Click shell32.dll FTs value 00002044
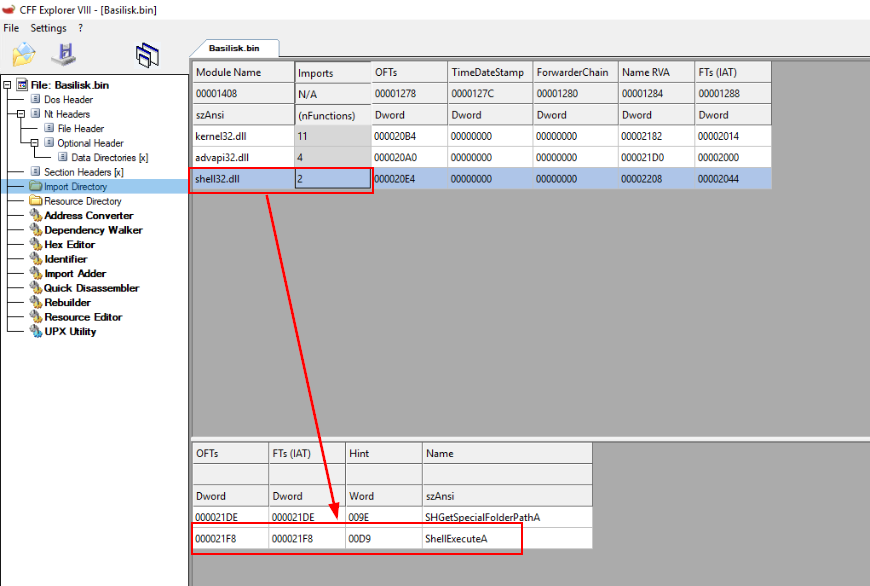 coord(718,179)
